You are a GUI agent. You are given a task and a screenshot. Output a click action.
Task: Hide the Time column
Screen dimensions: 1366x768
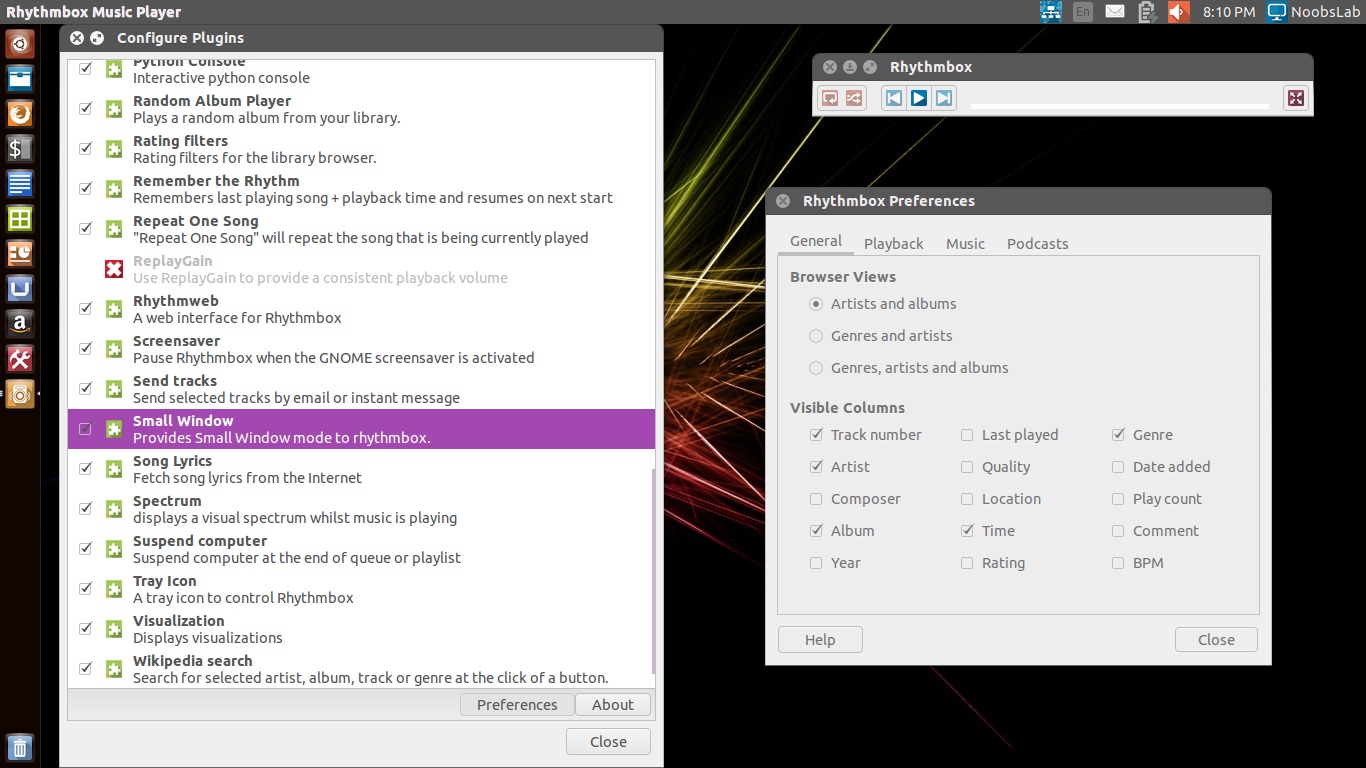pos(967,531)
